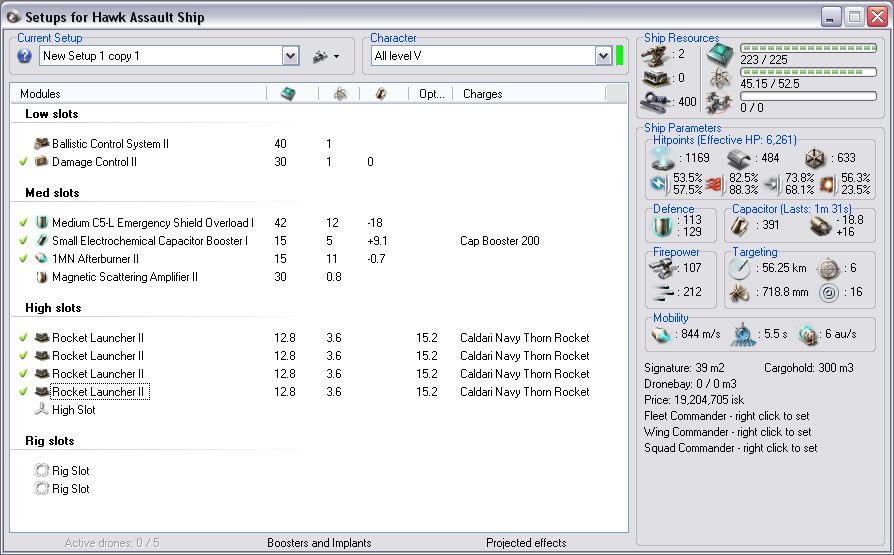This screenshot has height=555, width=894.
Task: Select the 1MN Afterburner II module icon
Action: [42, 258]
